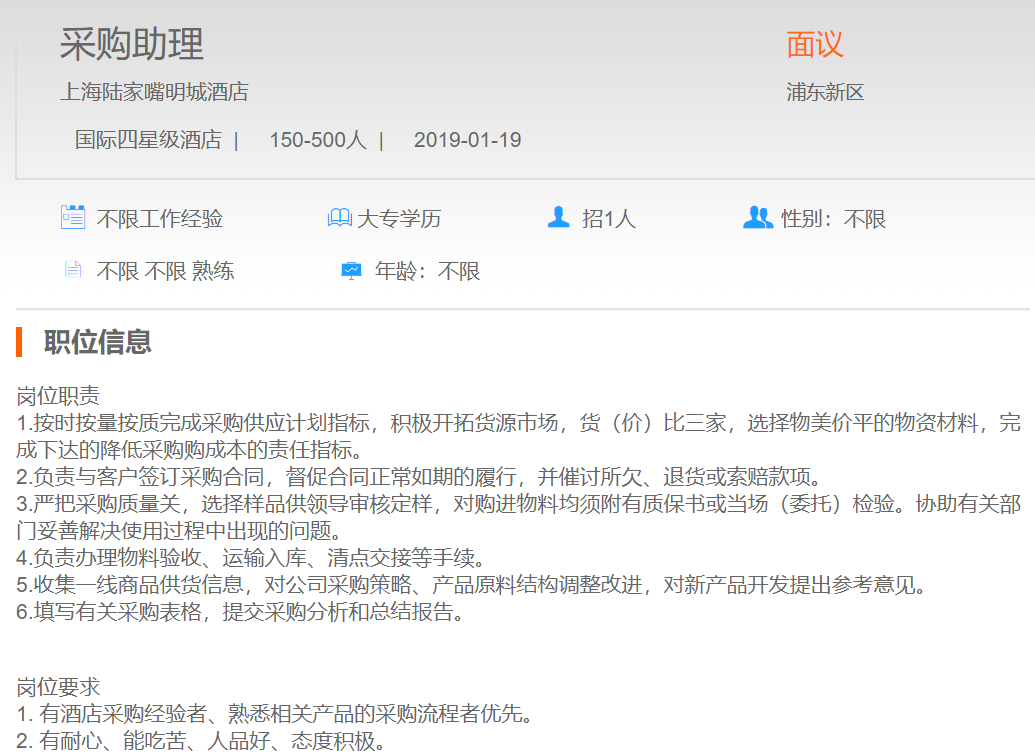Click the open book education icon
Screen dimensions: 1035x756
(x=340, y=218)
